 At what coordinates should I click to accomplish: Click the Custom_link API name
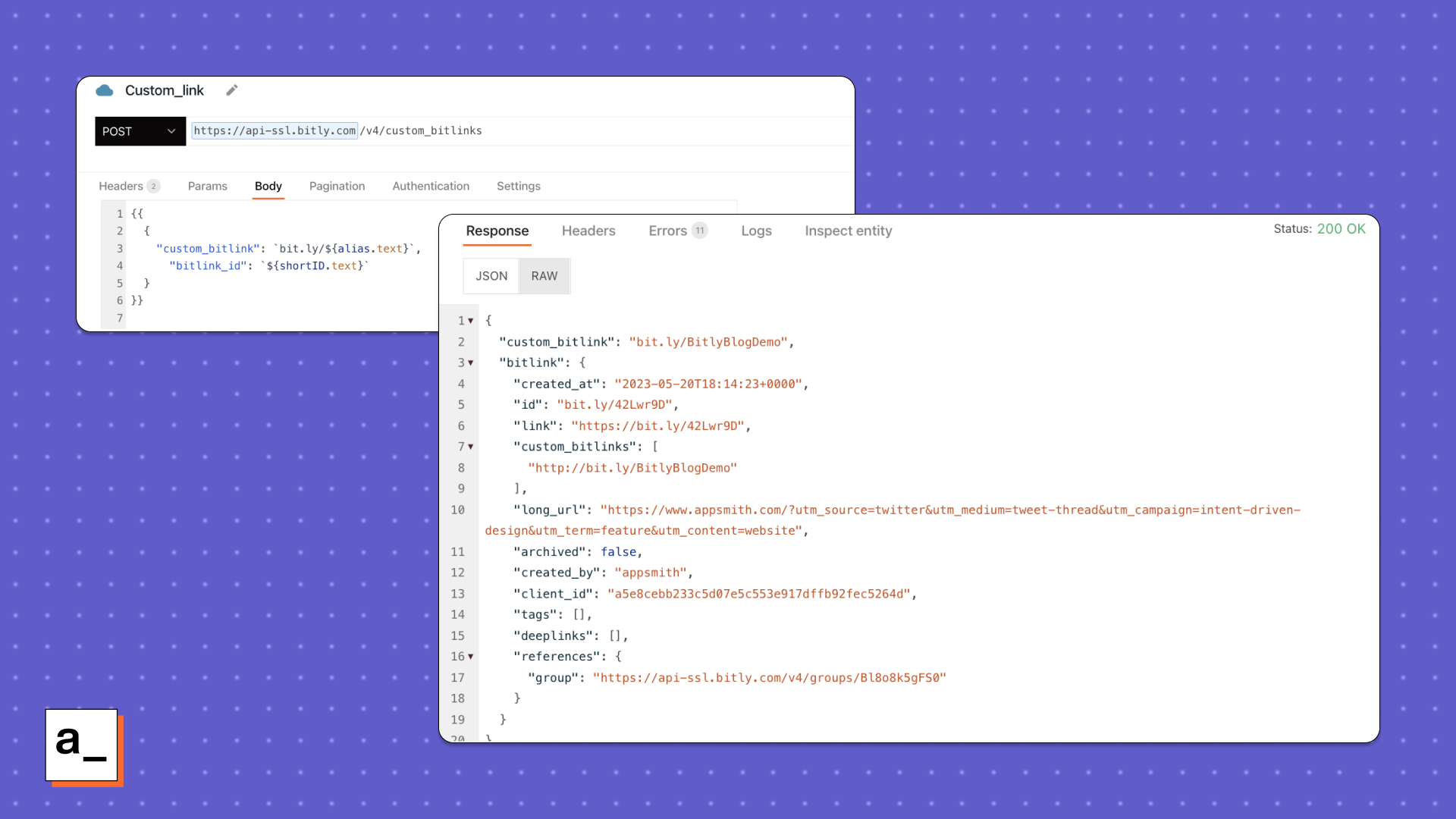click(165, 90)
